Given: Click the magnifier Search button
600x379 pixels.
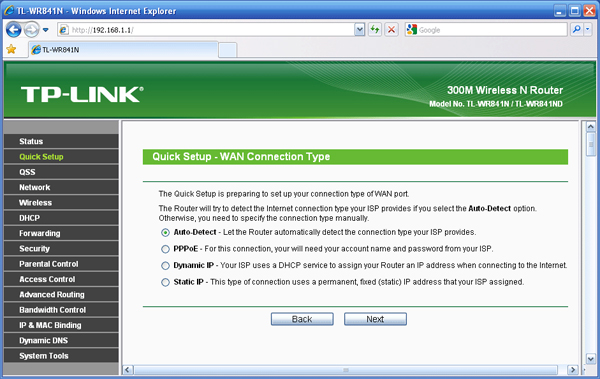Looking at the screenshot, I should coord(576,29).
